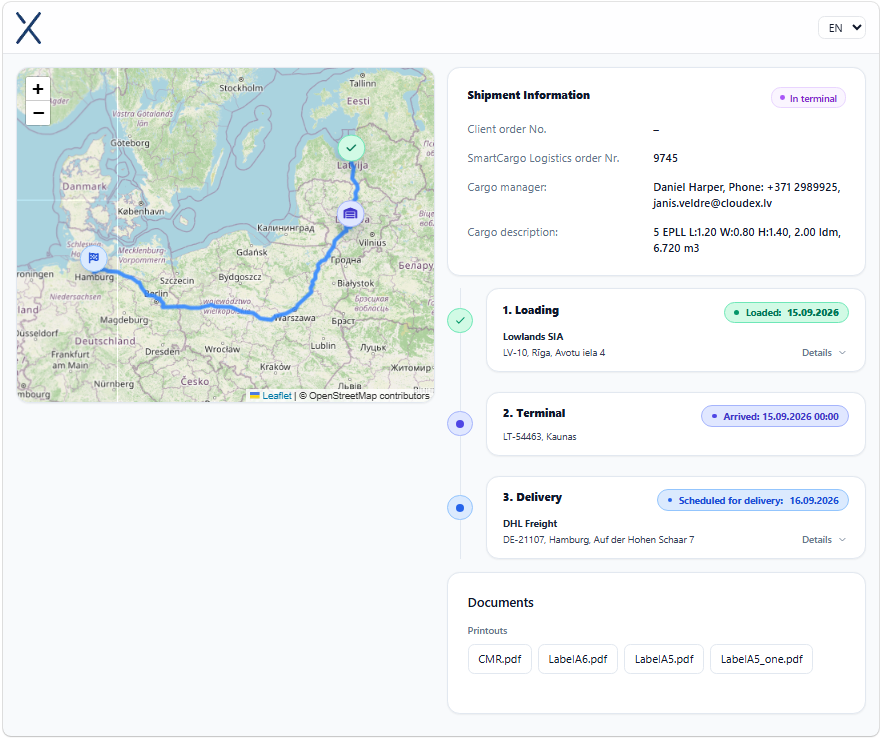Click the address LV-10, Rīga, Avotu iela 4
Screen dimensions: 883x739
coord(554,353)
